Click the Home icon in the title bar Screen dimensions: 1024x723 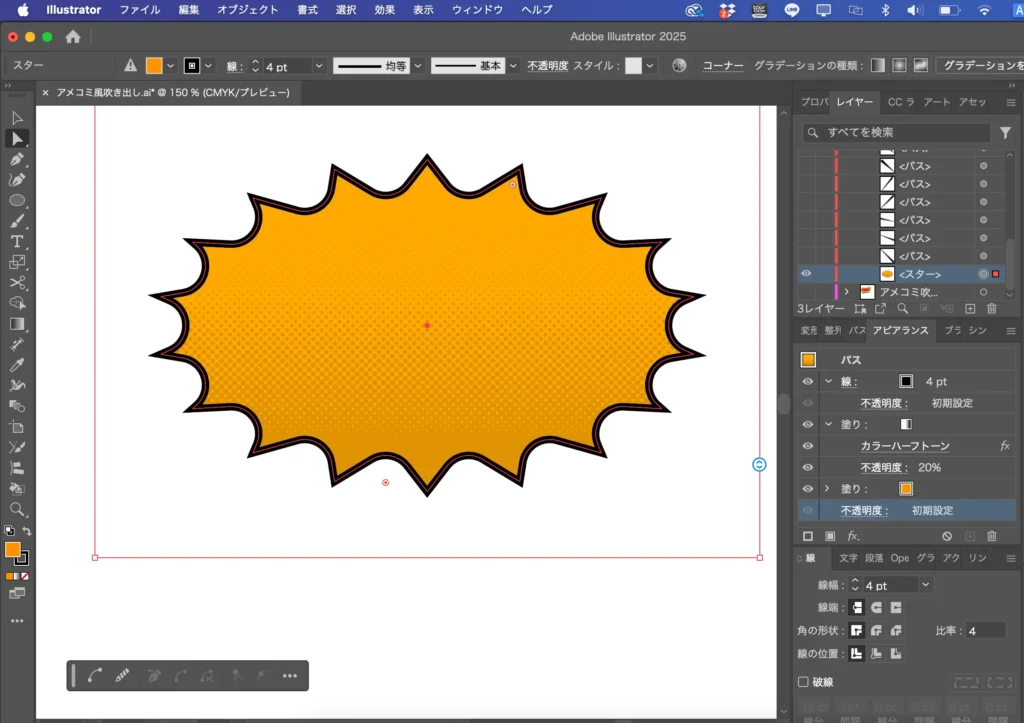(73, 37)
